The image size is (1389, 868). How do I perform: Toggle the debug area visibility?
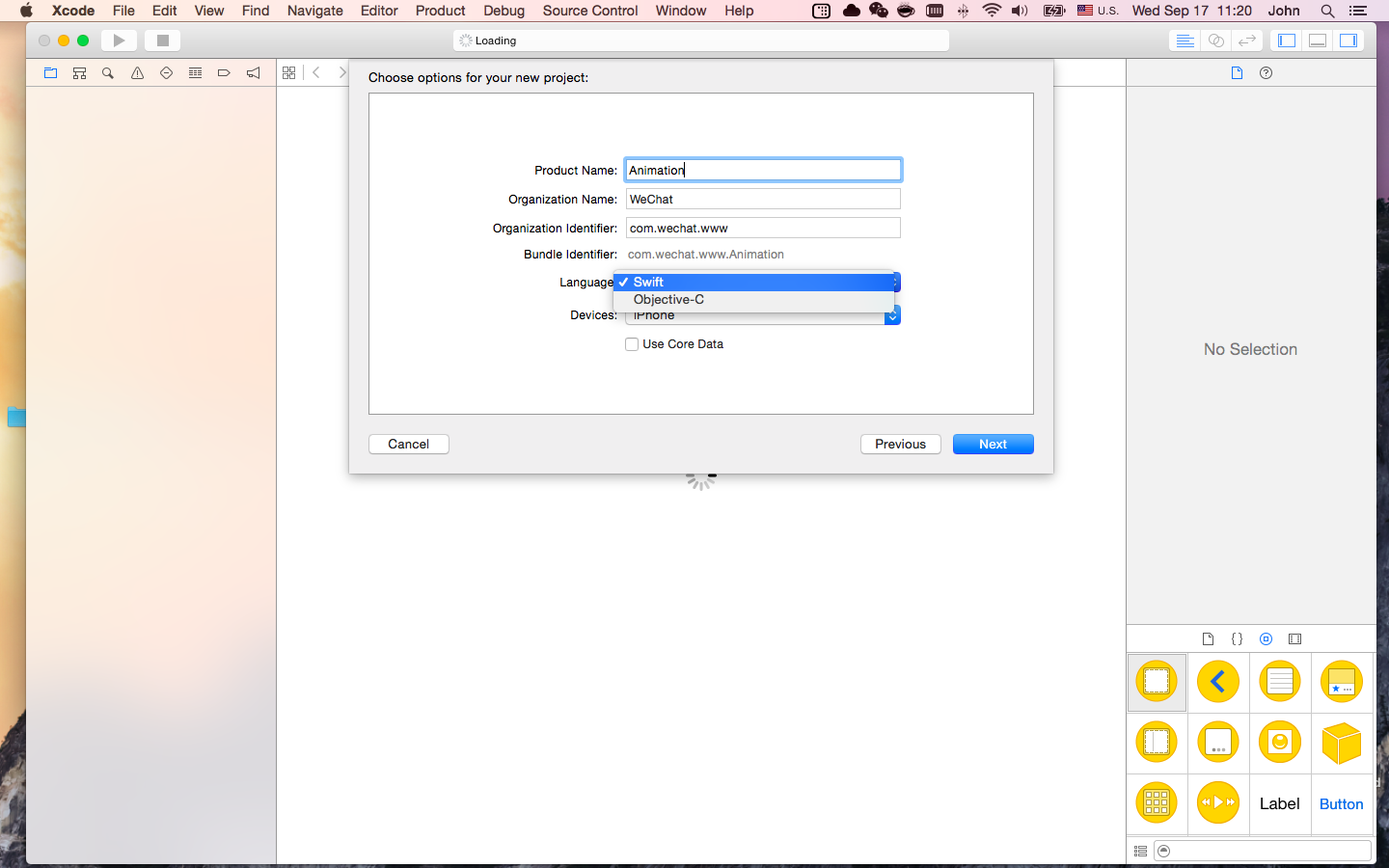pos(1318,40)
